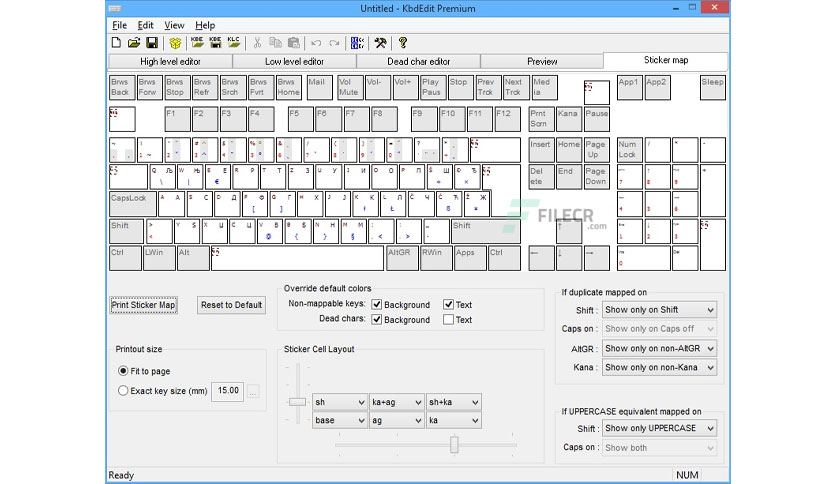The image size is (836, 484).
Task: Open the 'ka' cell layout dropdown
Action: click(454, 420)
